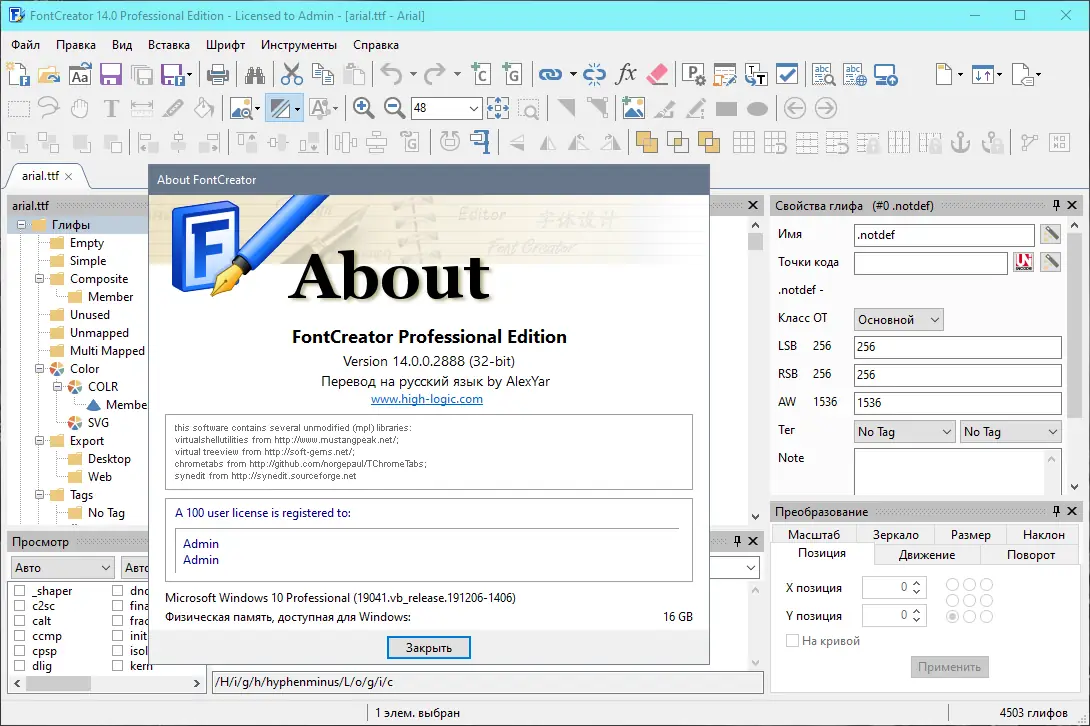The image size is (1090, 726).
Task: Click the anchor icon in toolbar
Action: 960,143
